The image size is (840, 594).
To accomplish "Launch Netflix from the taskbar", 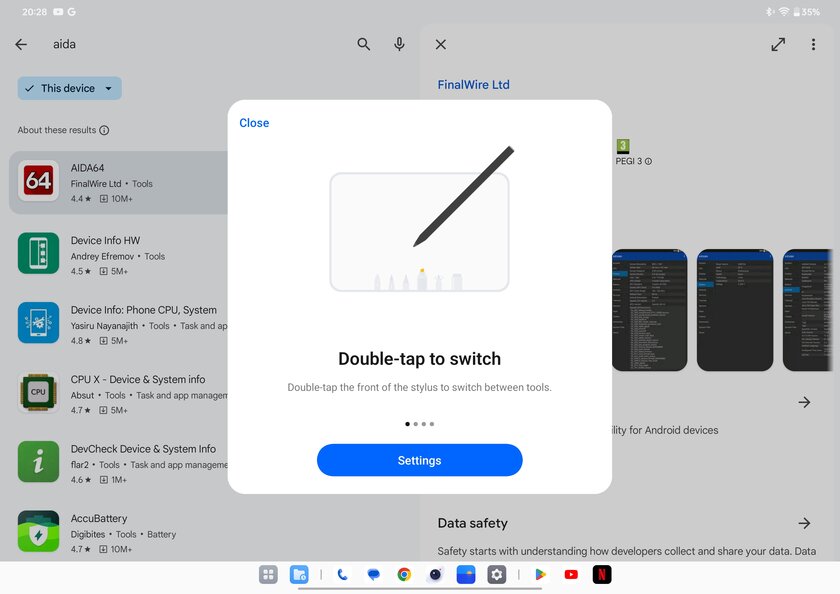I will click(x=602, y=575).
